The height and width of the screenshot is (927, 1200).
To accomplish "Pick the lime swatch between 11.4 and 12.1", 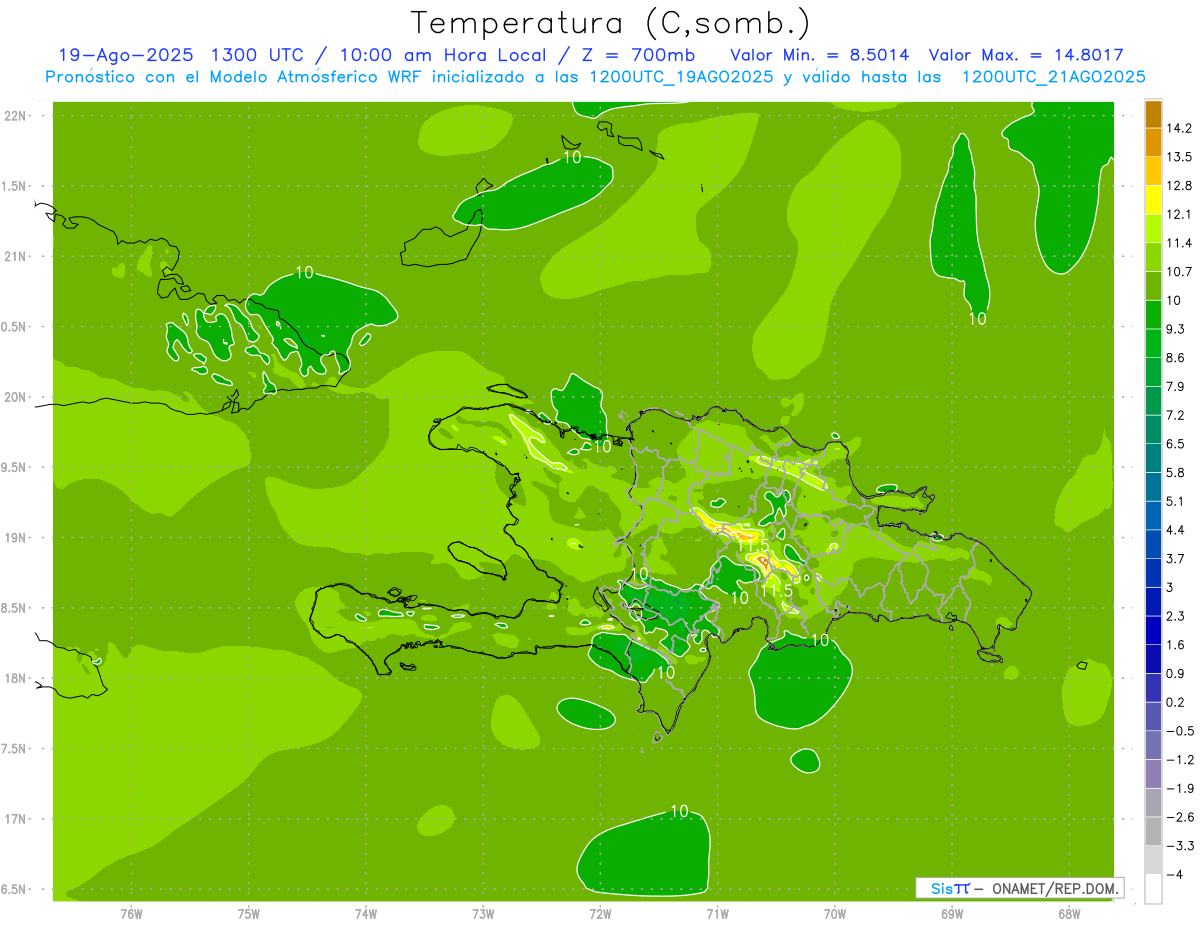I will coord(1153,228).
